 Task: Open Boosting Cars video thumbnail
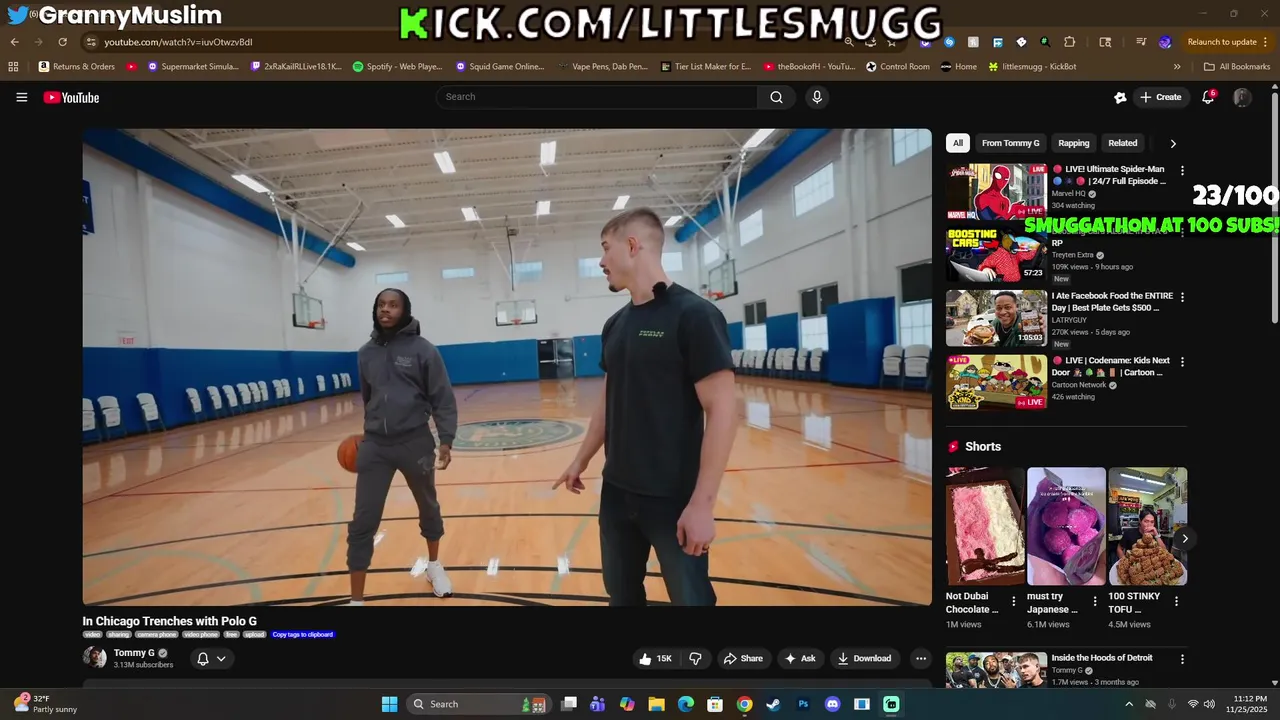click(x=996, y=255)
